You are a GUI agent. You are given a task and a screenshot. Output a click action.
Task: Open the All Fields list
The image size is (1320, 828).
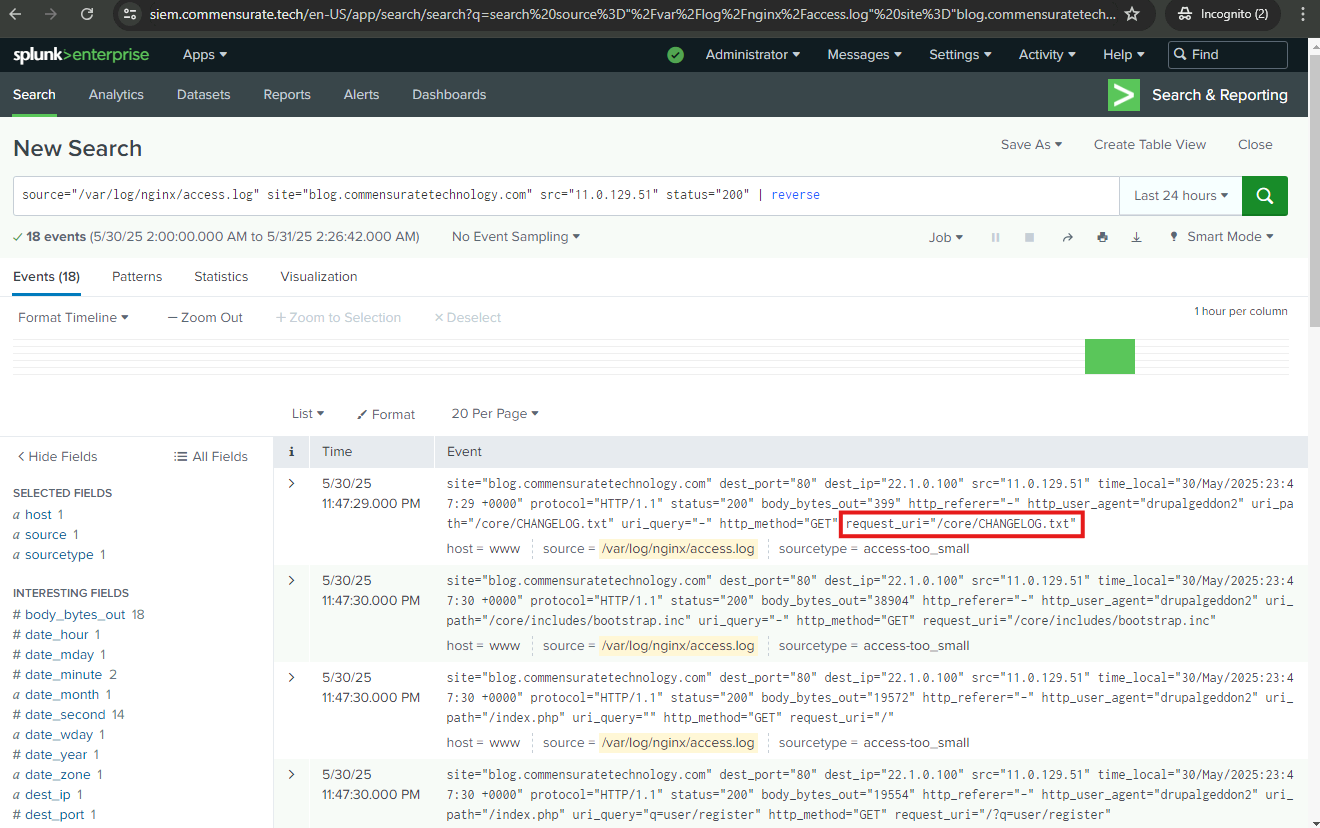click(210, 456)
